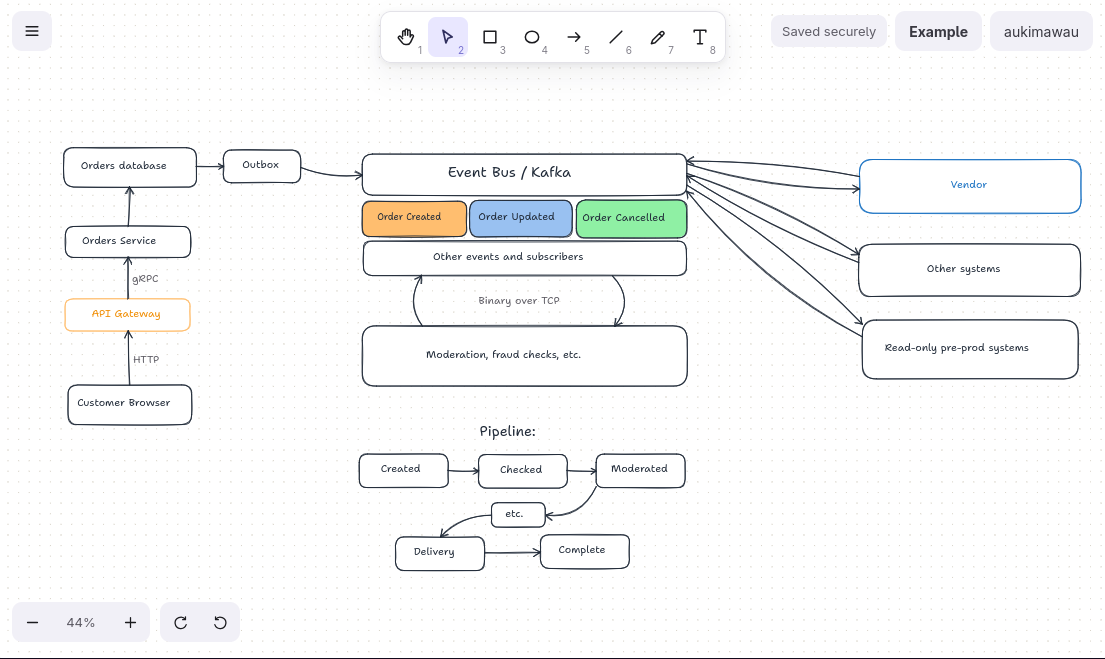Image resolution: width=1105 pixels, height=659 pixels.
Task: Select the etc. pipeline box
Action: (x=518, y=515)
